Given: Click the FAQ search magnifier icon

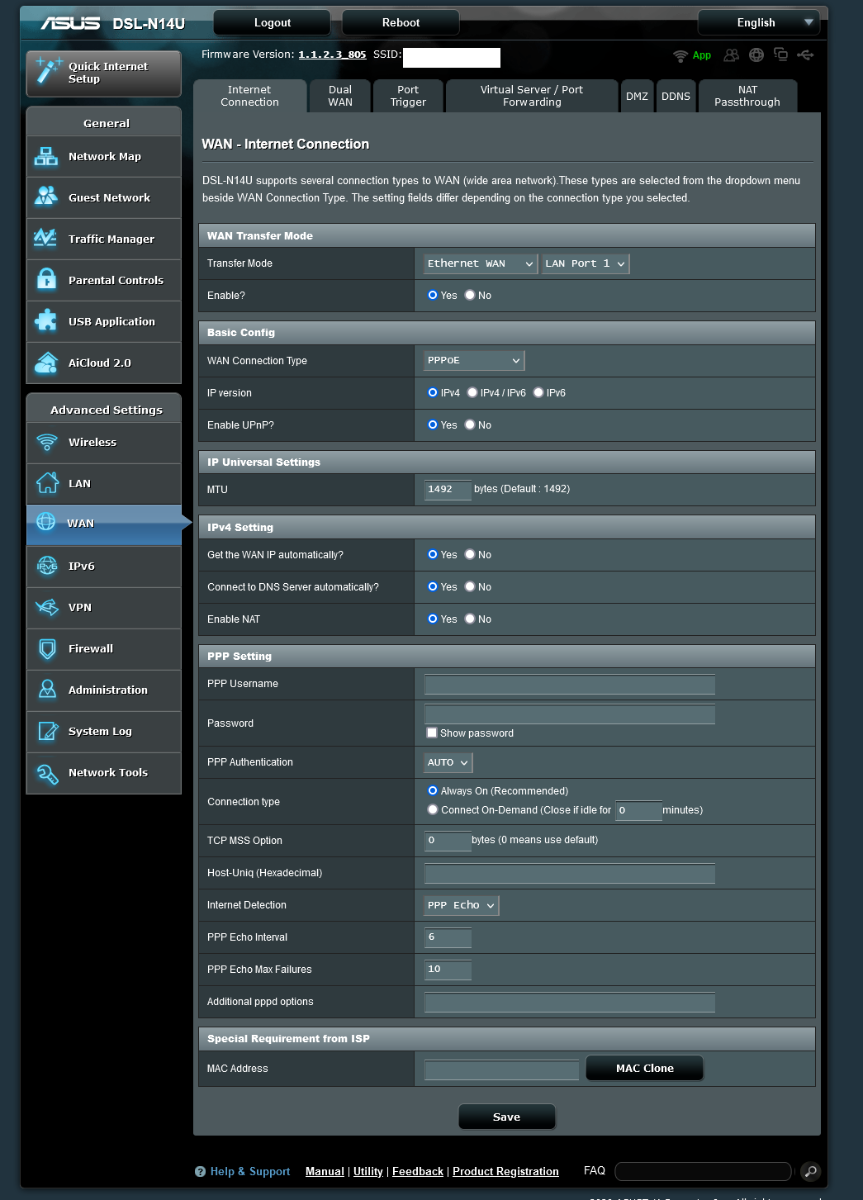Looking at the screenshot, I should 810,1171.
